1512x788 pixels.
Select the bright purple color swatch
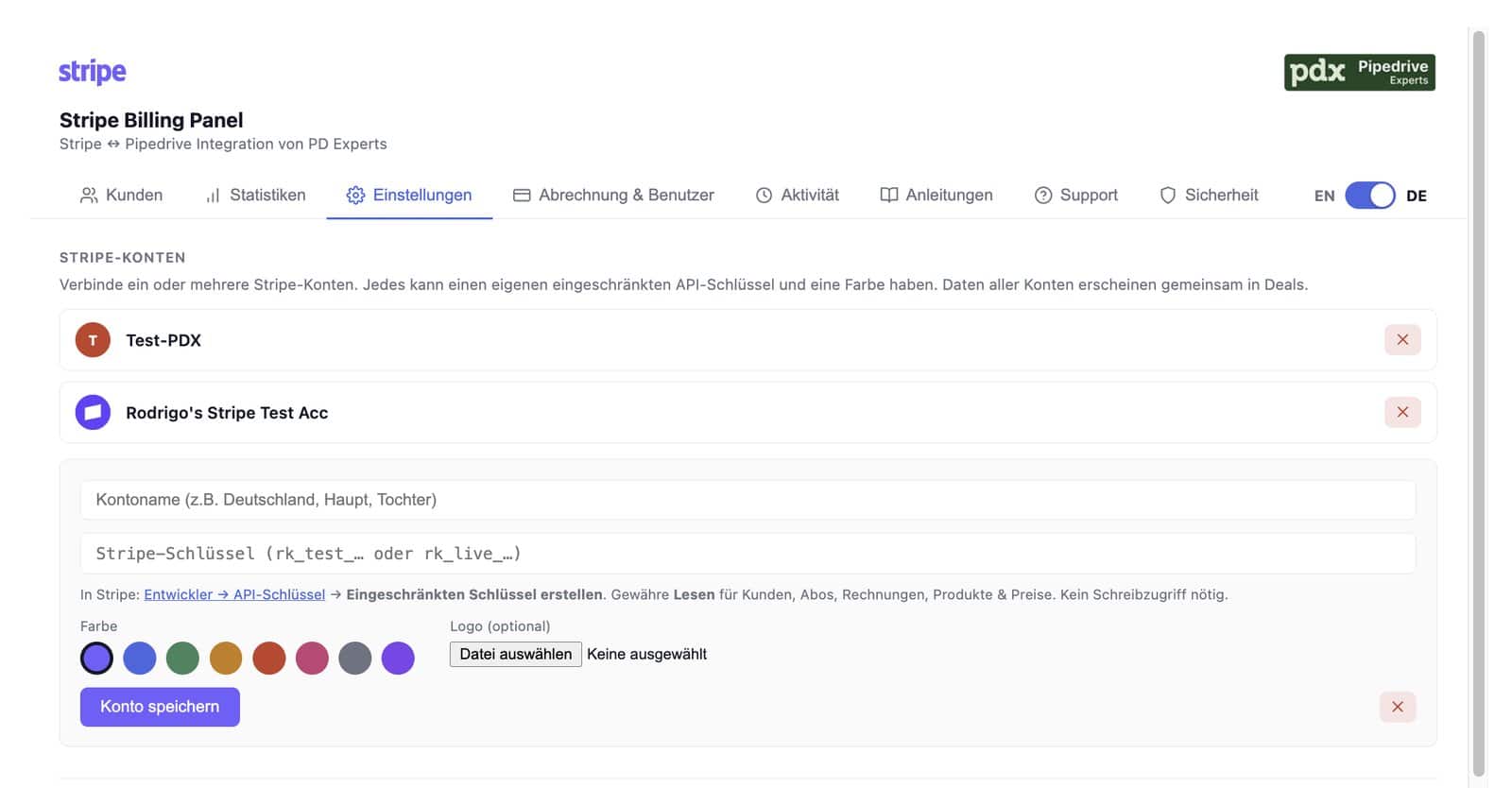coord(398,658)
